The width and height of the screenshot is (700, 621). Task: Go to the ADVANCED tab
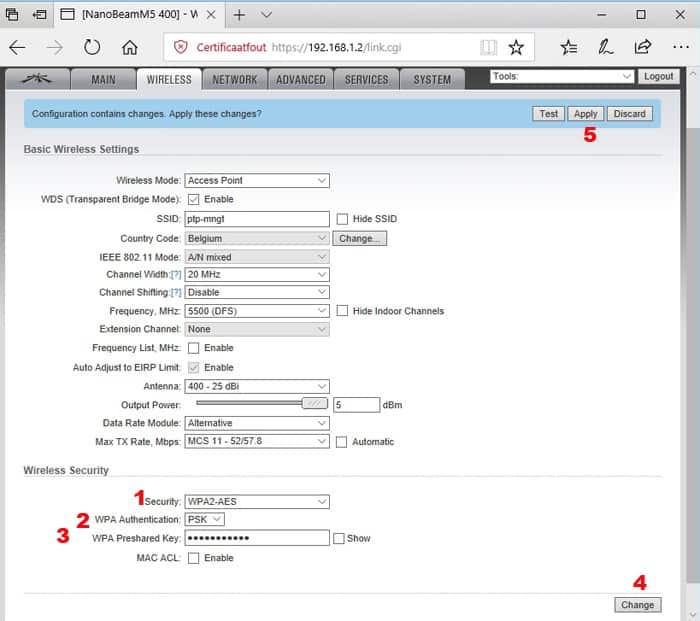coord(300,79)
